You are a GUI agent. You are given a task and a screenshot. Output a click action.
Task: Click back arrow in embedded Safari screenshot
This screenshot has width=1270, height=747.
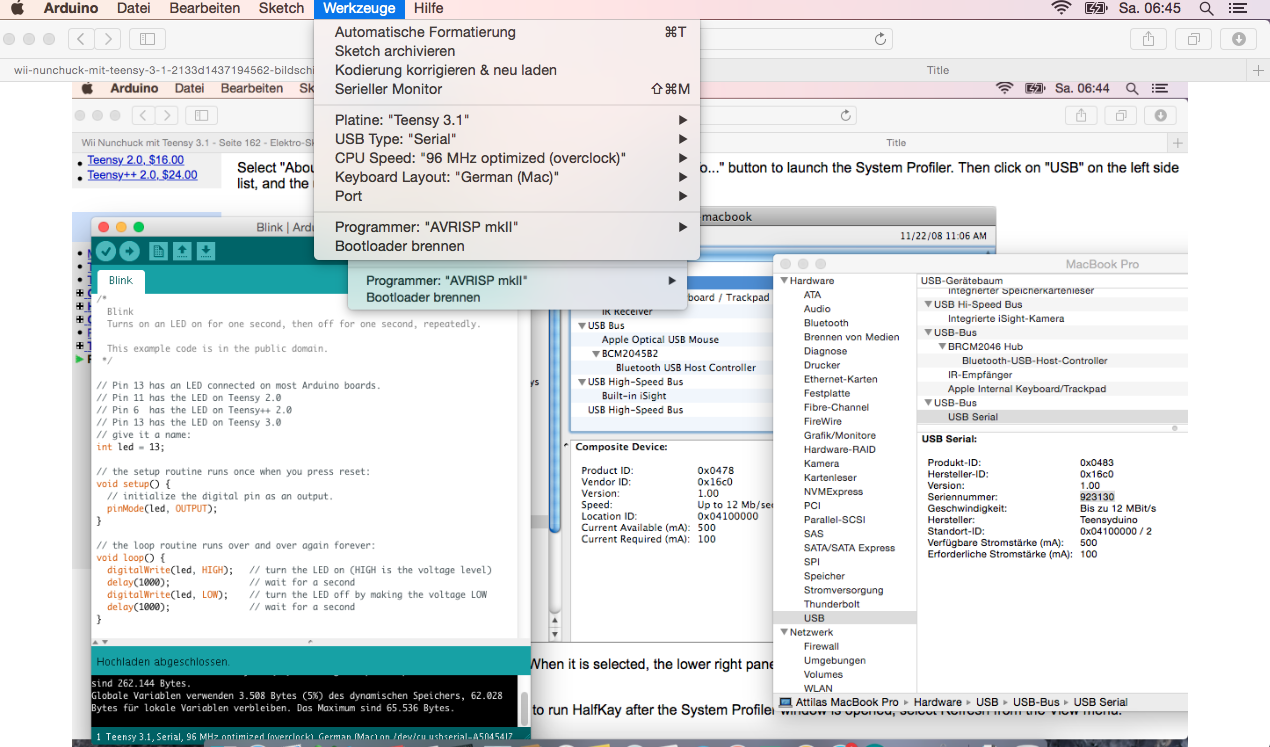[144, 116]
